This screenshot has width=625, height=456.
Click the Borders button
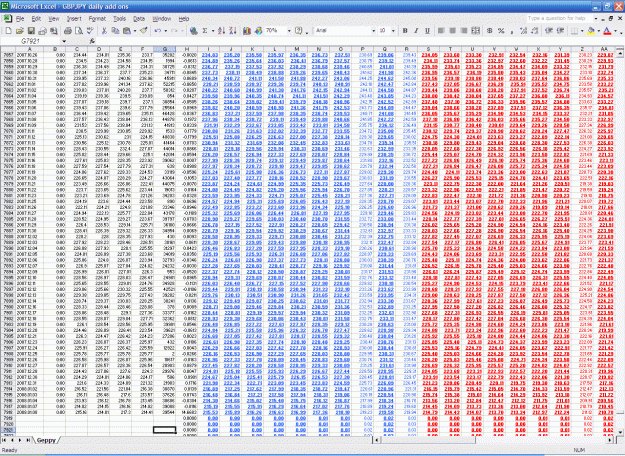click(574, 31)
